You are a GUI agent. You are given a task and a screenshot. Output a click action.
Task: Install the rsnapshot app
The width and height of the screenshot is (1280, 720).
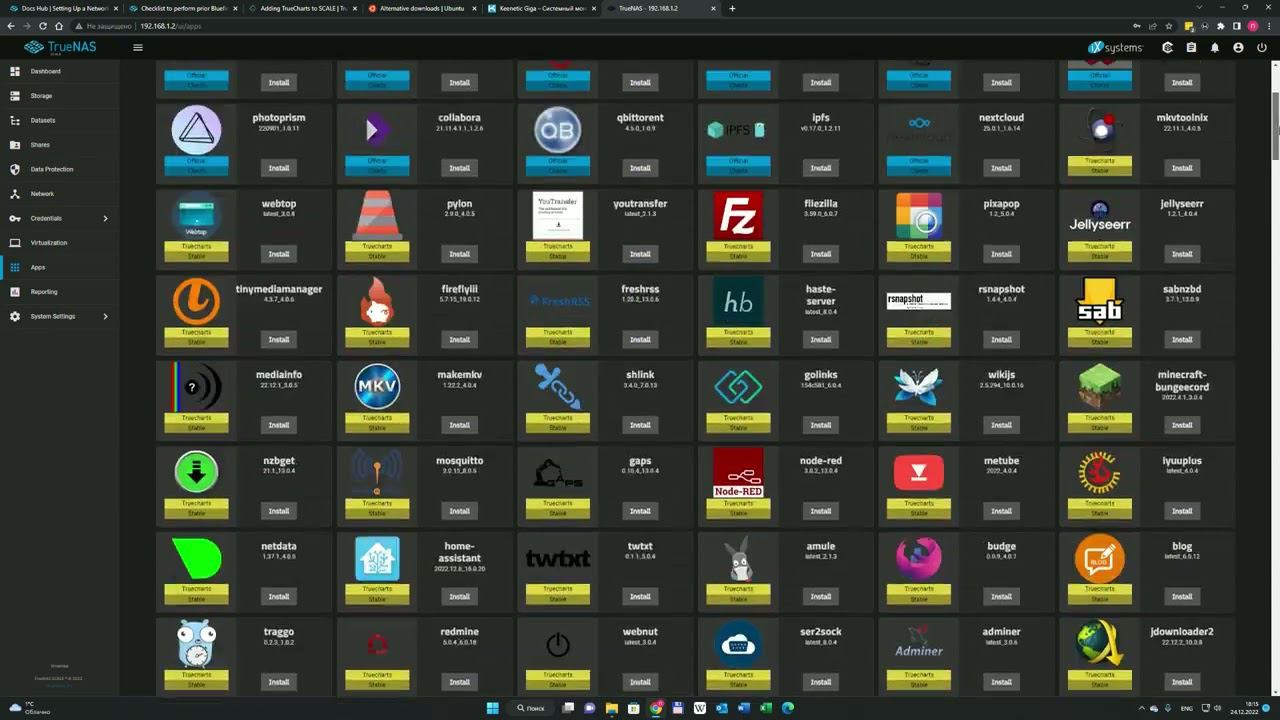1001,340
